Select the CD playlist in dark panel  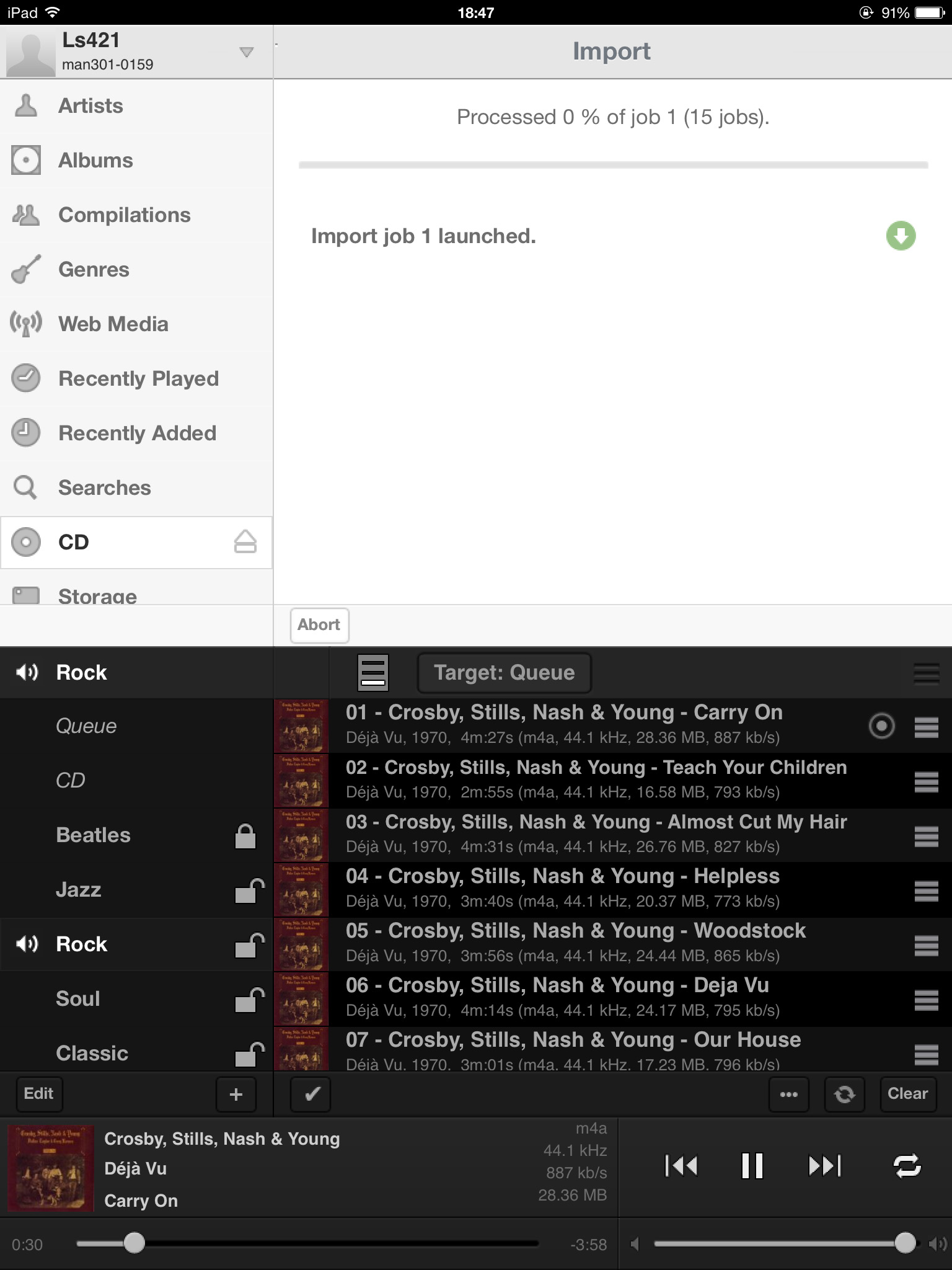pyautogui.click(x=136, y=781)
